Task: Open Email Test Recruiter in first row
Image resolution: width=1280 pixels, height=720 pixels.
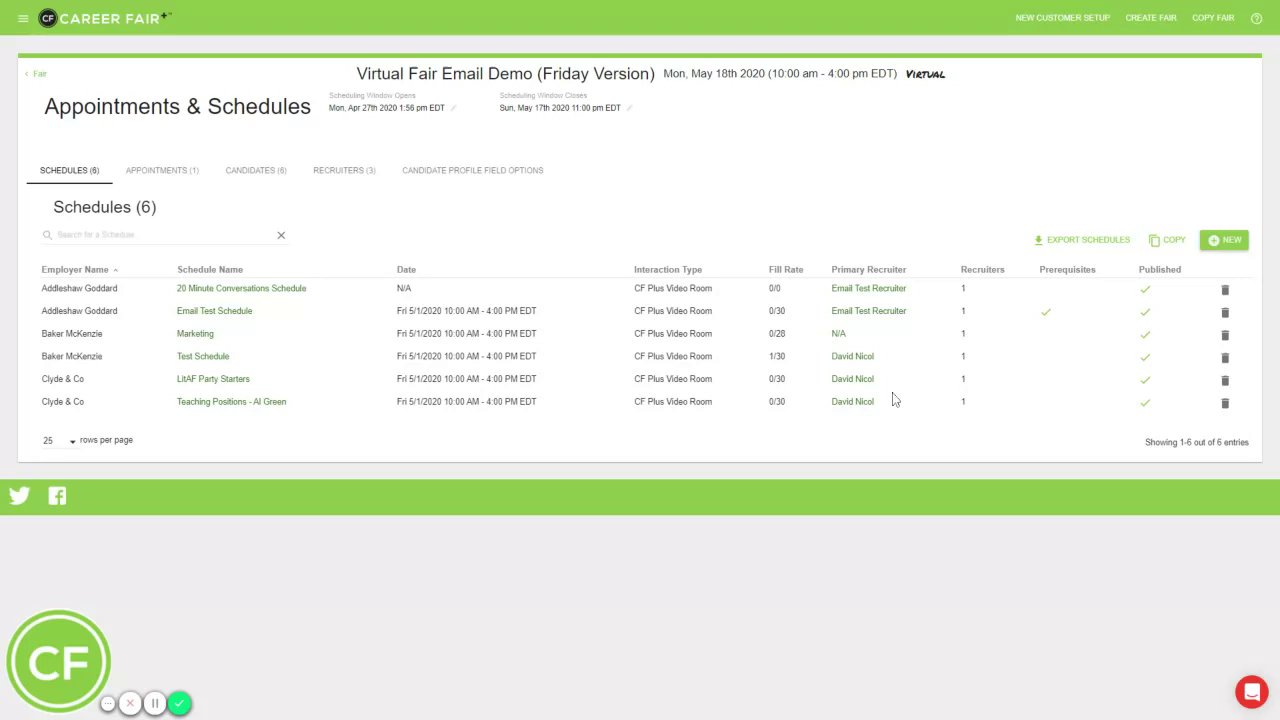Action: [x=869, y=289]
